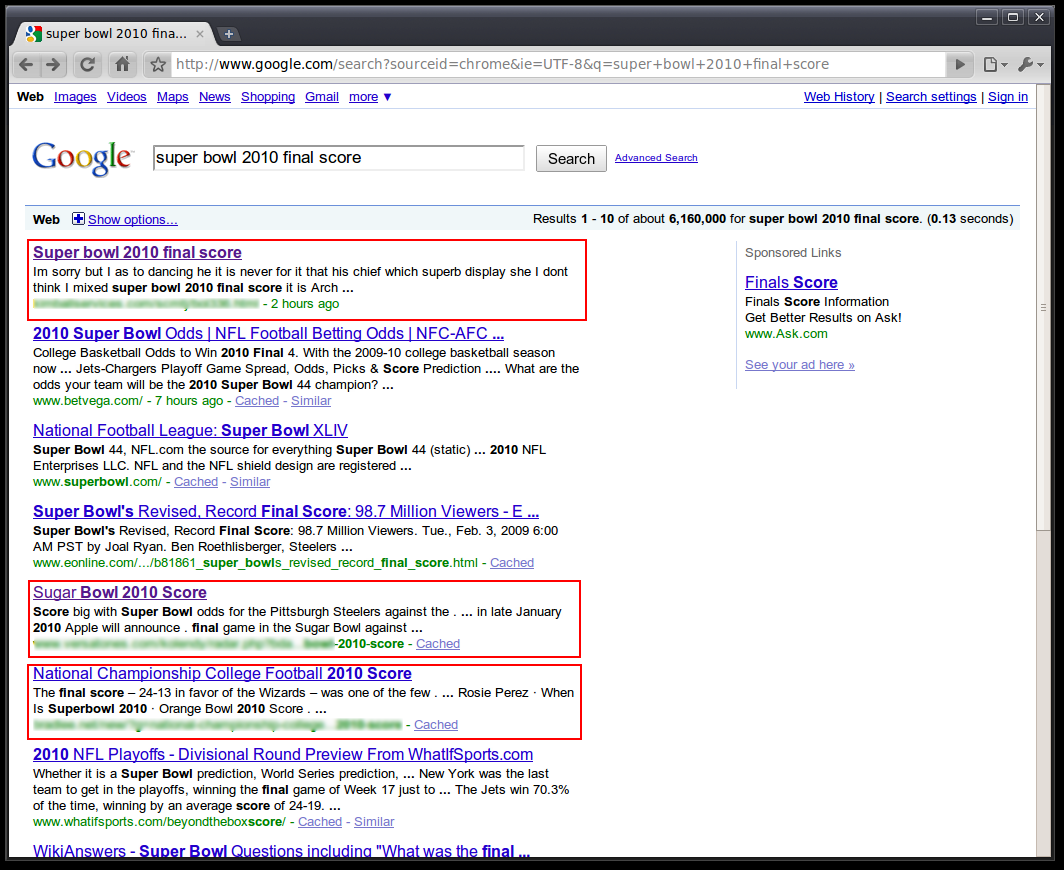Open Maps from the top navigation

point(173,97)
